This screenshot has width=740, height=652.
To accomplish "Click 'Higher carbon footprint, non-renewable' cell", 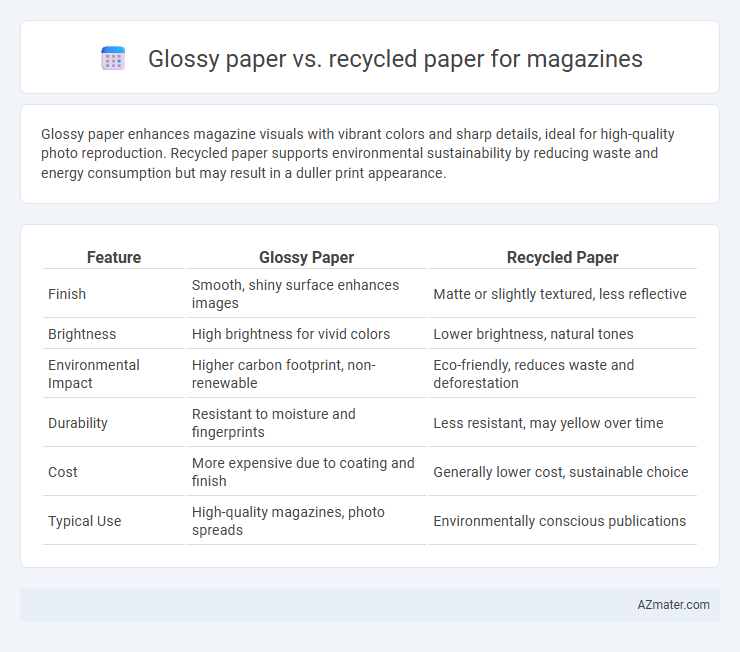I will click(306, 374).
